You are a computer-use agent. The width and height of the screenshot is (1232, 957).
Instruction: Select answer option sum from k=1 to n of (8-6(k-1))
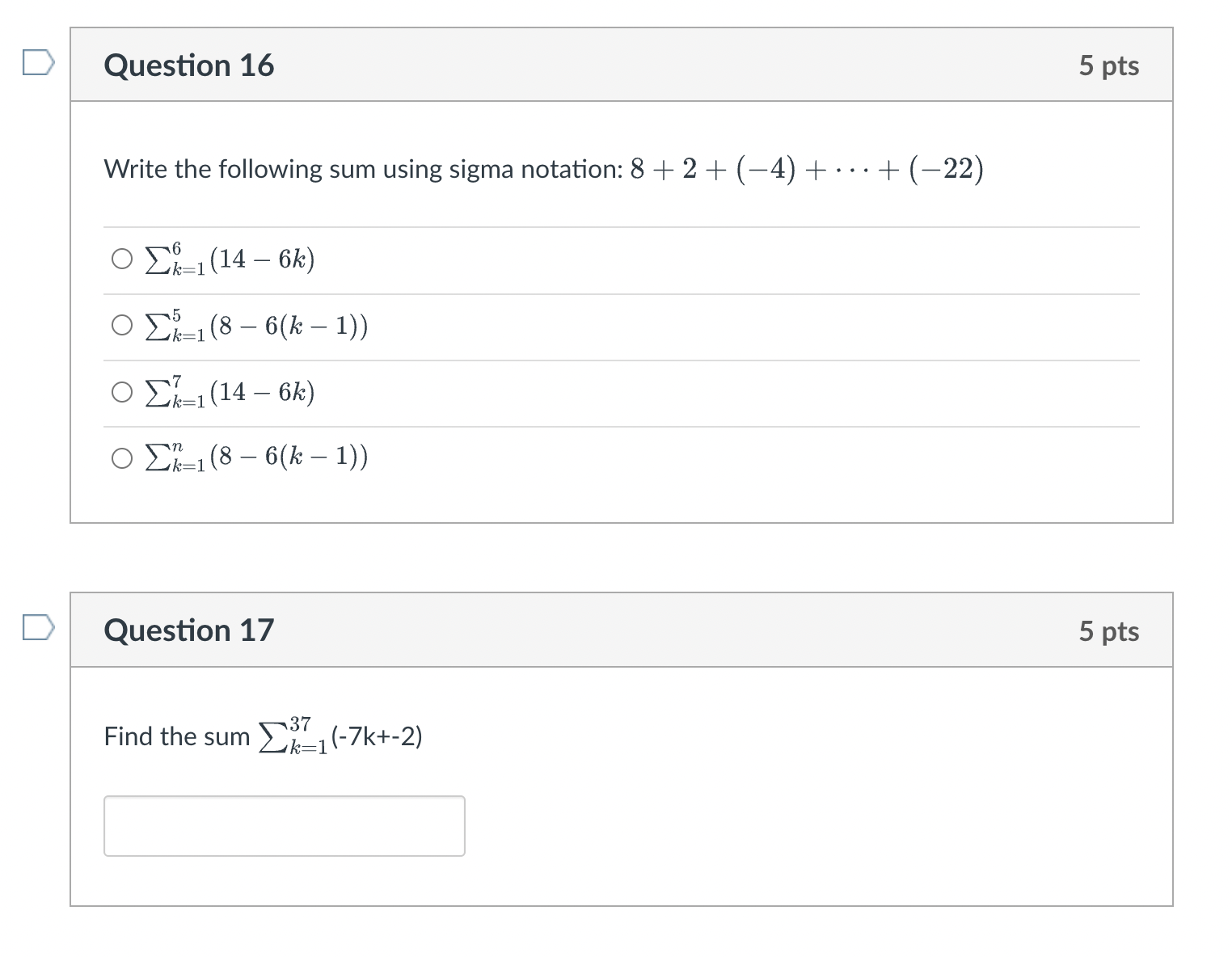121,458
